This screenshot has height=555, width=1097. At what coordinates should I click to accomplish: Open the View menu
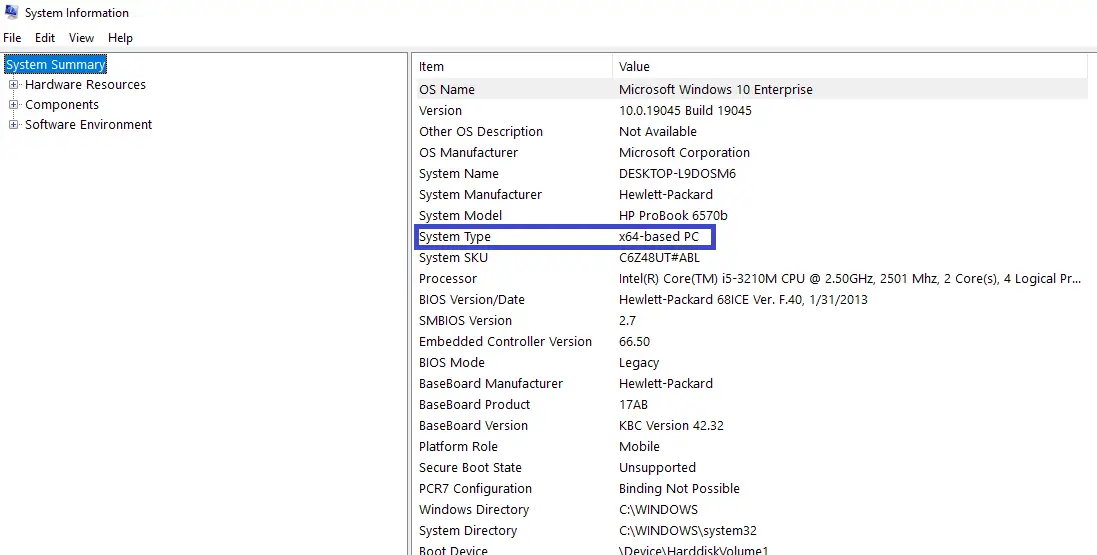click(x=81, y=38)
